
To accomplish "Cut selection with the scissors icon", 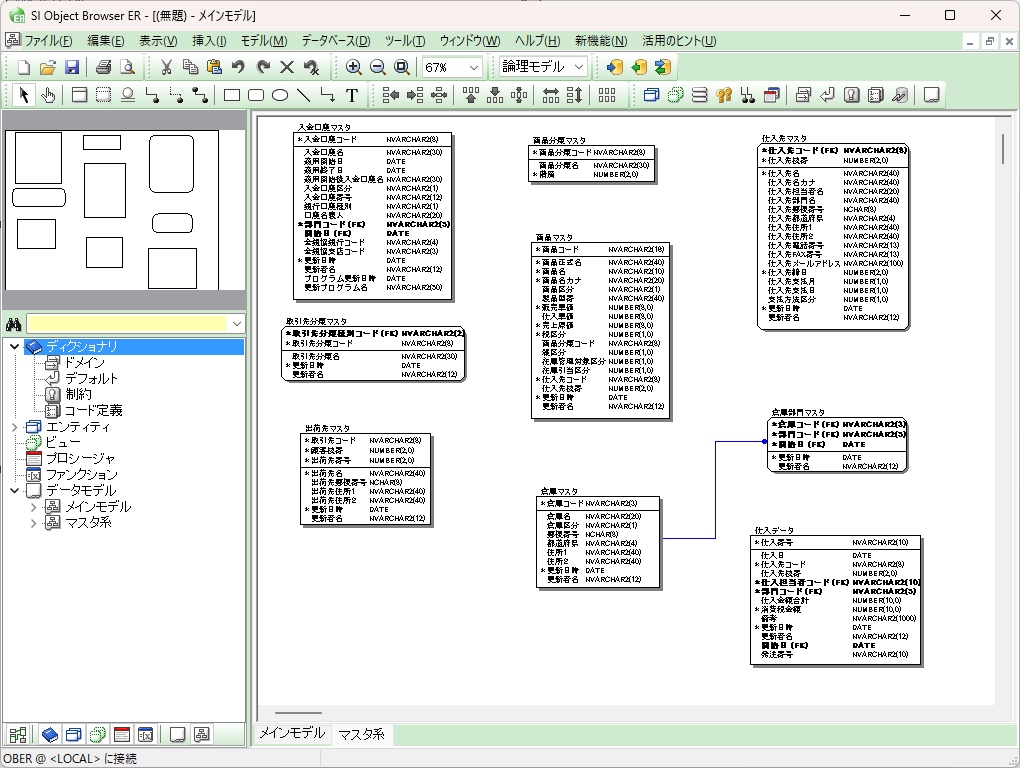I will coord(166,67).
